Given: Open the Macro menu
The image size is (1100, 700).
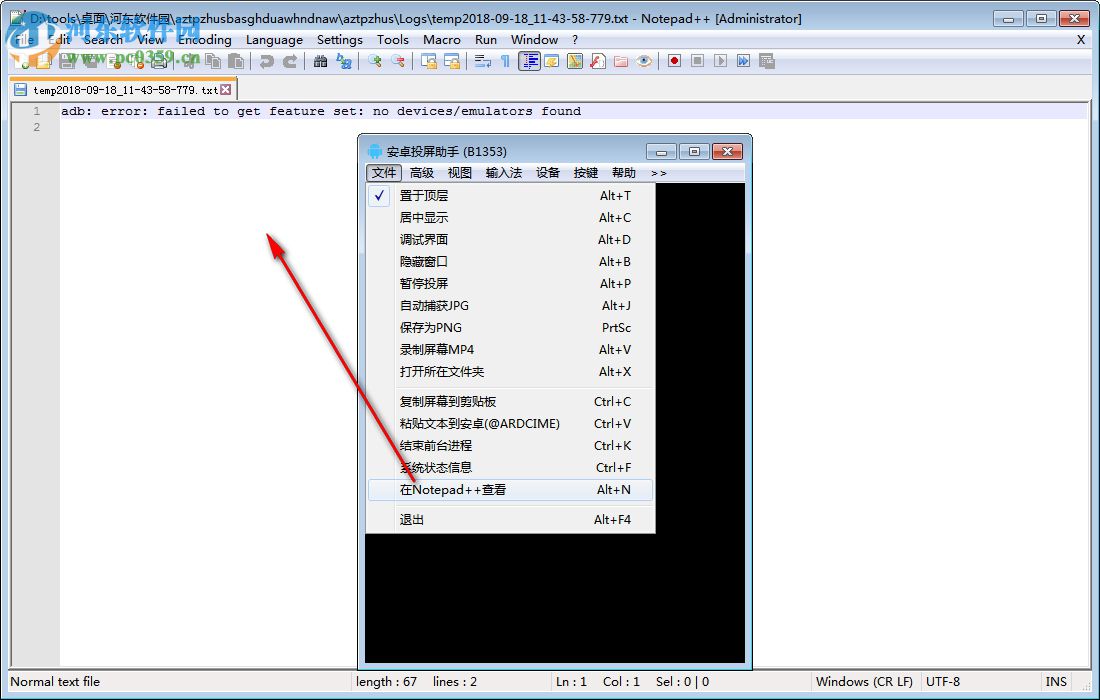Looking at the screenshot, I should point(442,40).
